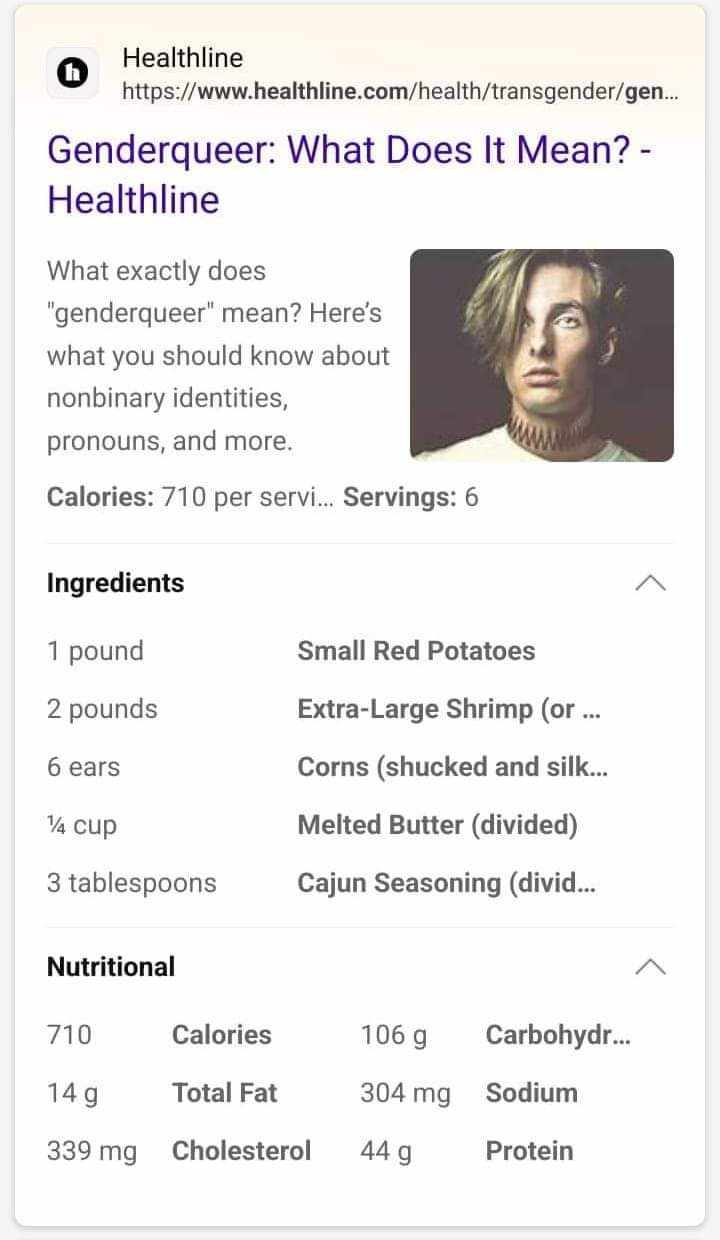Click the Protein nutrition label
This screenshot has width=720, height=1240.
point(529,1151)
